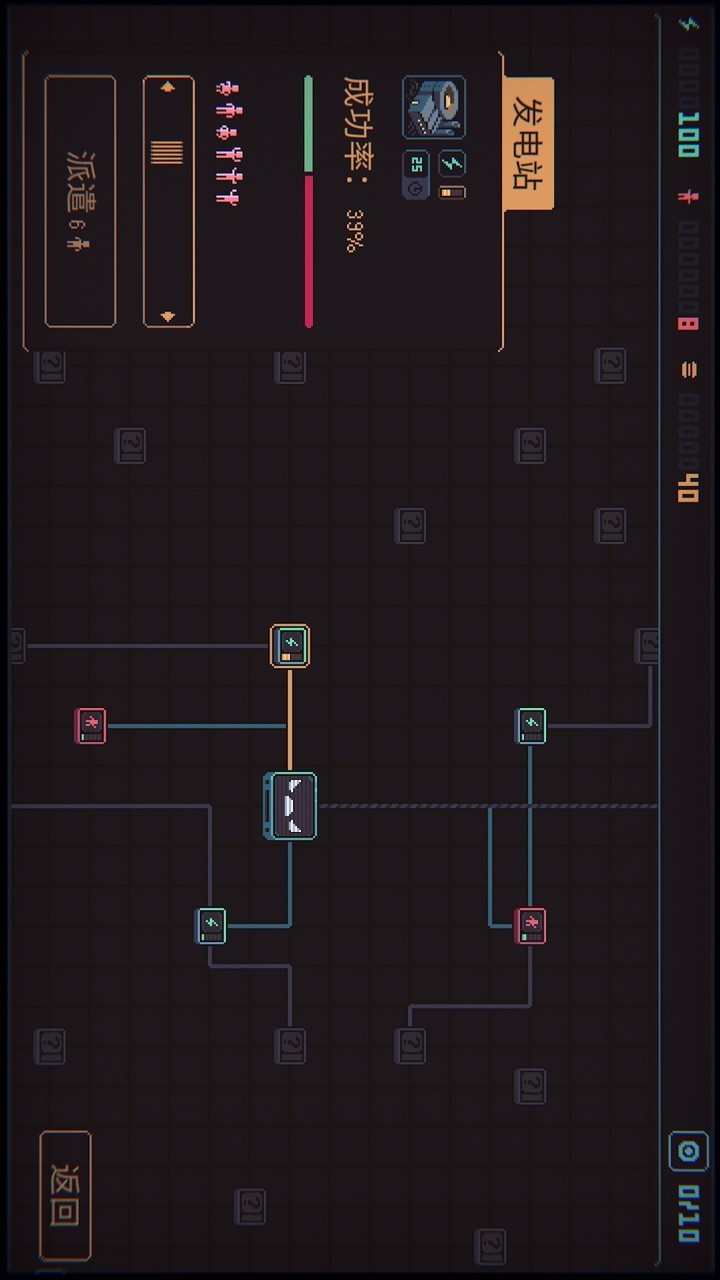Tap the stacked resource icon beside 40

[687, 369]
